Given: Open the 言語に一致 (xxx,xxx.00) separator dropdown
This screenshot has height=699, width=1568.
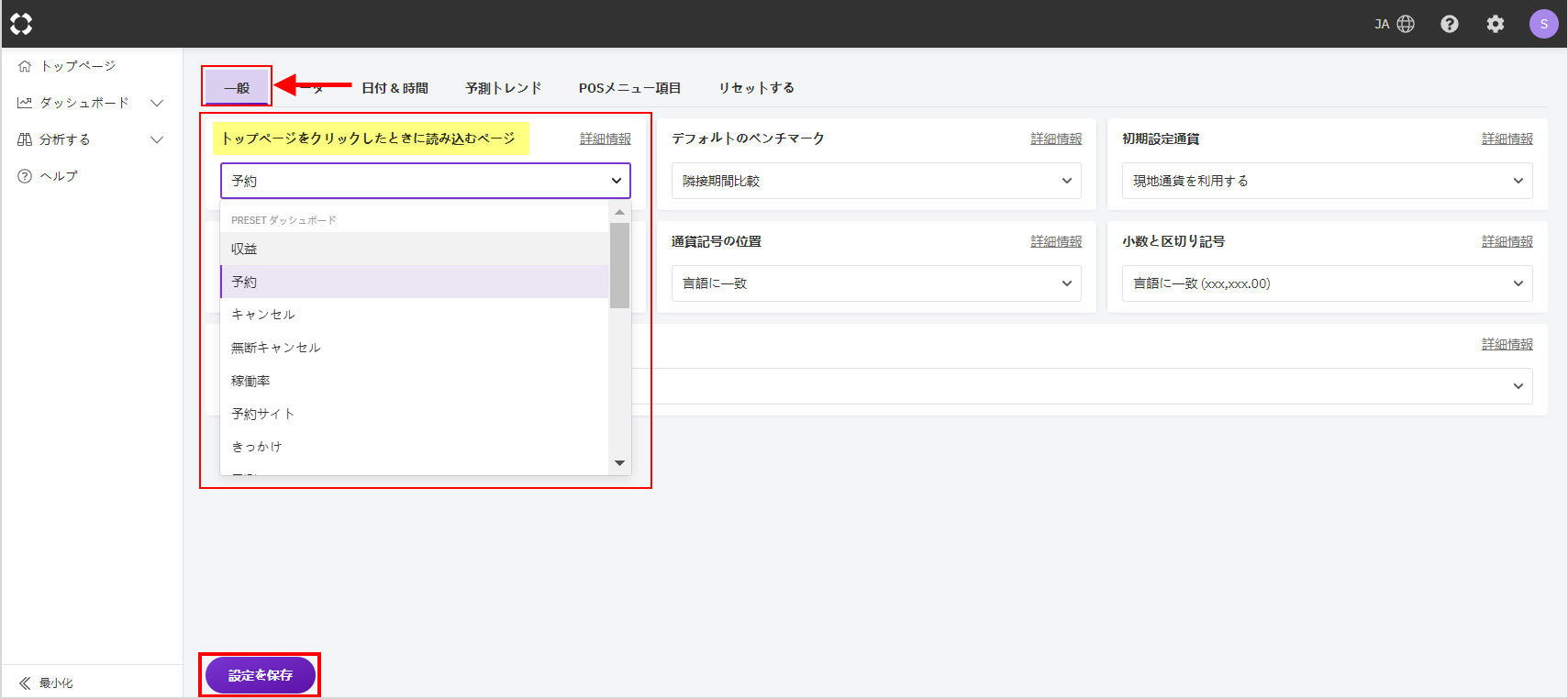Looking at the screenshot, I should [x=1328, y=283].
